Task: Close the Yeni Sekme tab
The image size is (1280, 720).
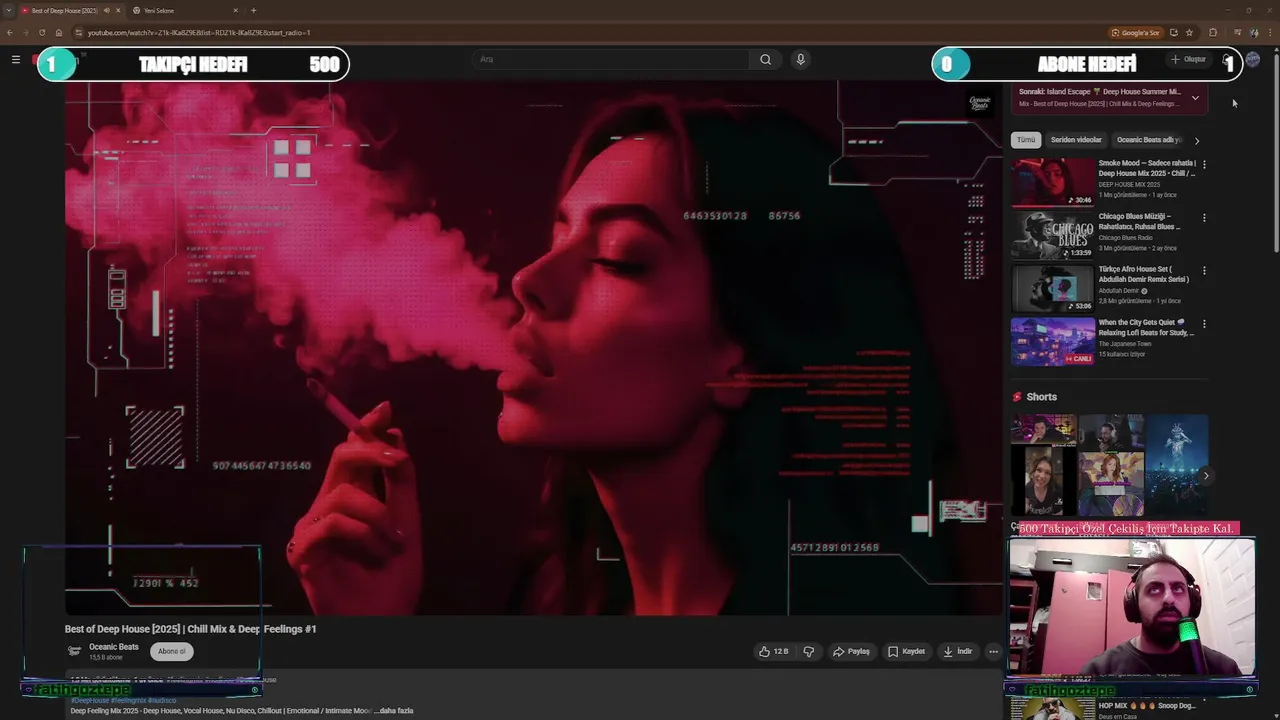Action: coord(236,10)
